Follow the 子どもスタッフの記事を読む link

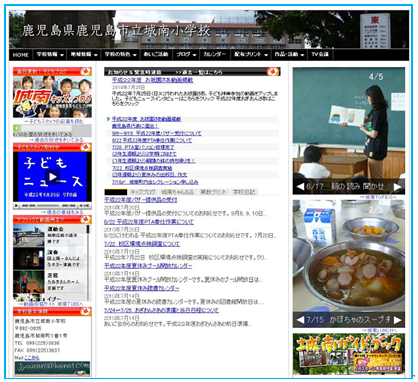point(53,122)
